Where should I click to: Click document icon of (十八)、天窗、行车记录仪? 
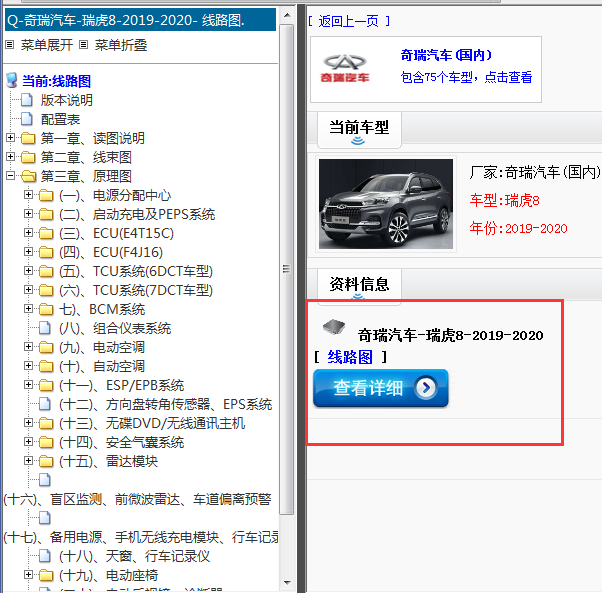45,556
